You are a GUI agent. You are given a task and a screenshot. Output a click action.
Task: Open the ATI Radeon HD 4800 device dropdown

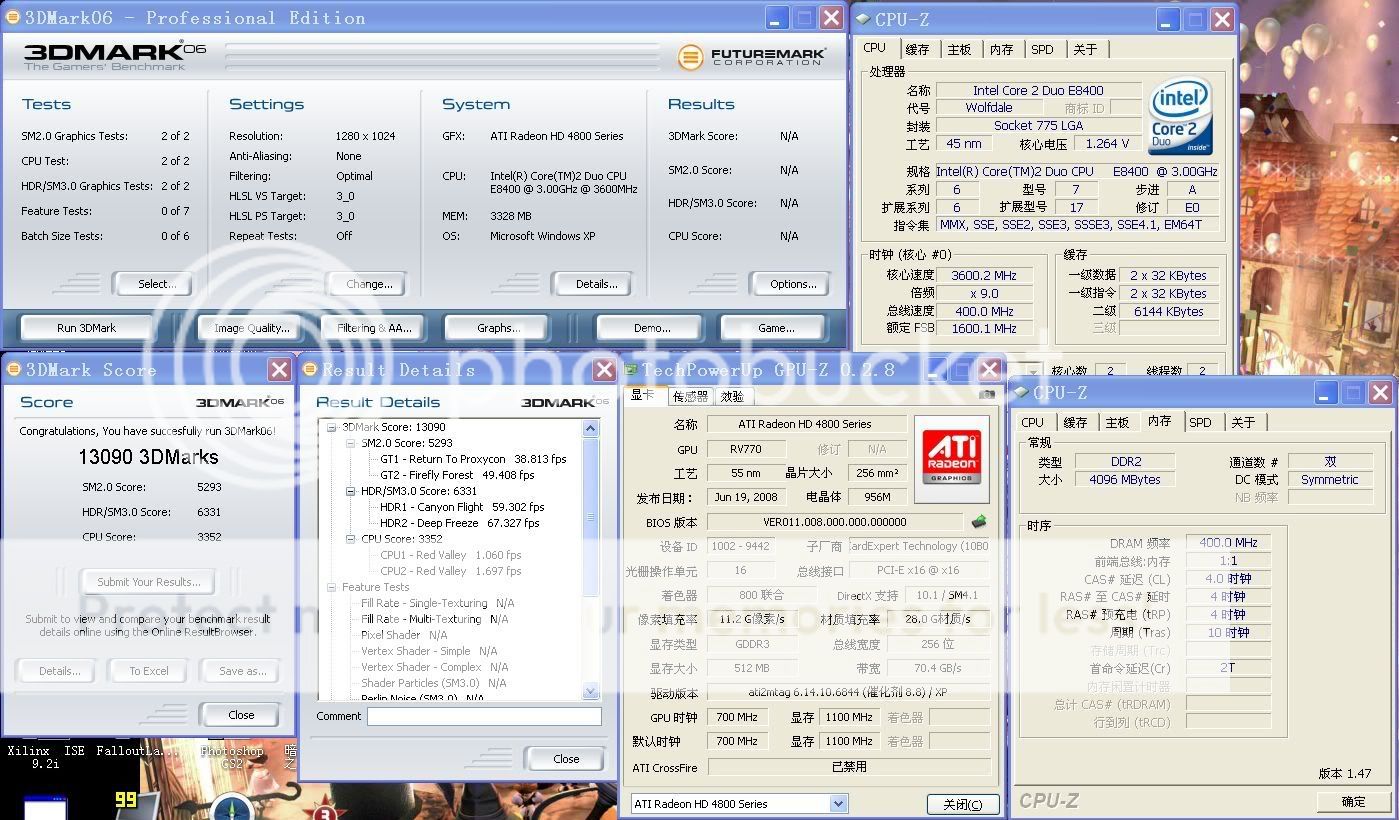pyautogui.click(x=838, y=803)
